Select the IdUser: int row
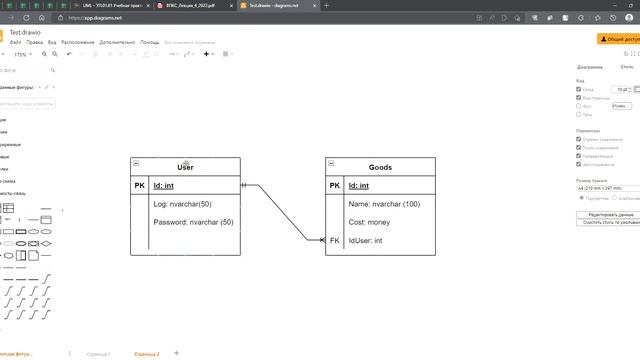The height and width of the screenshot is (360, 640). [x=380, y=240]
